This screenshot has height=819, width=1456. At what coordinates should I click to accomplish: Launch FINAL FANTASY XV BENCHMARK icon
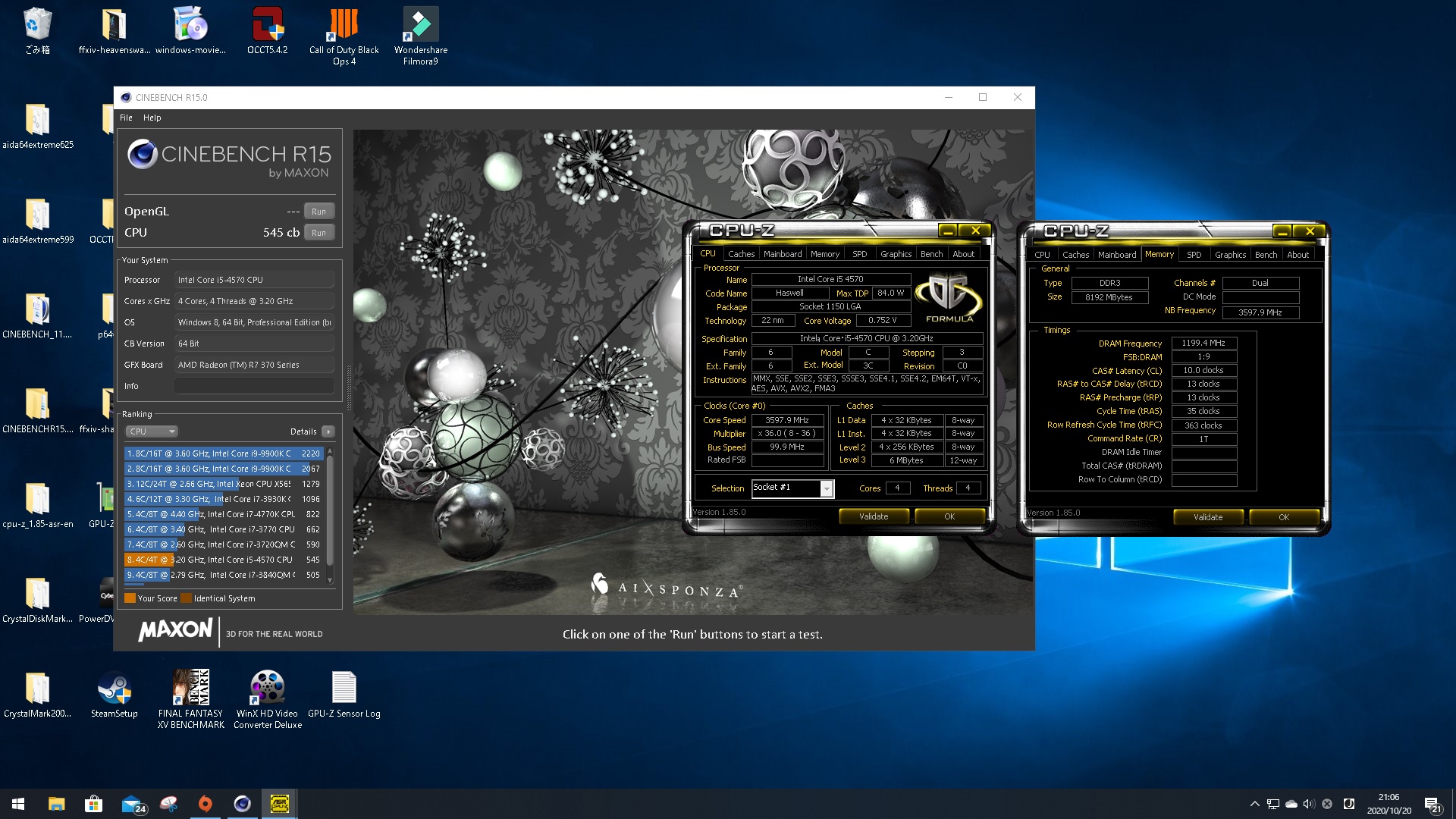(191, 700)
